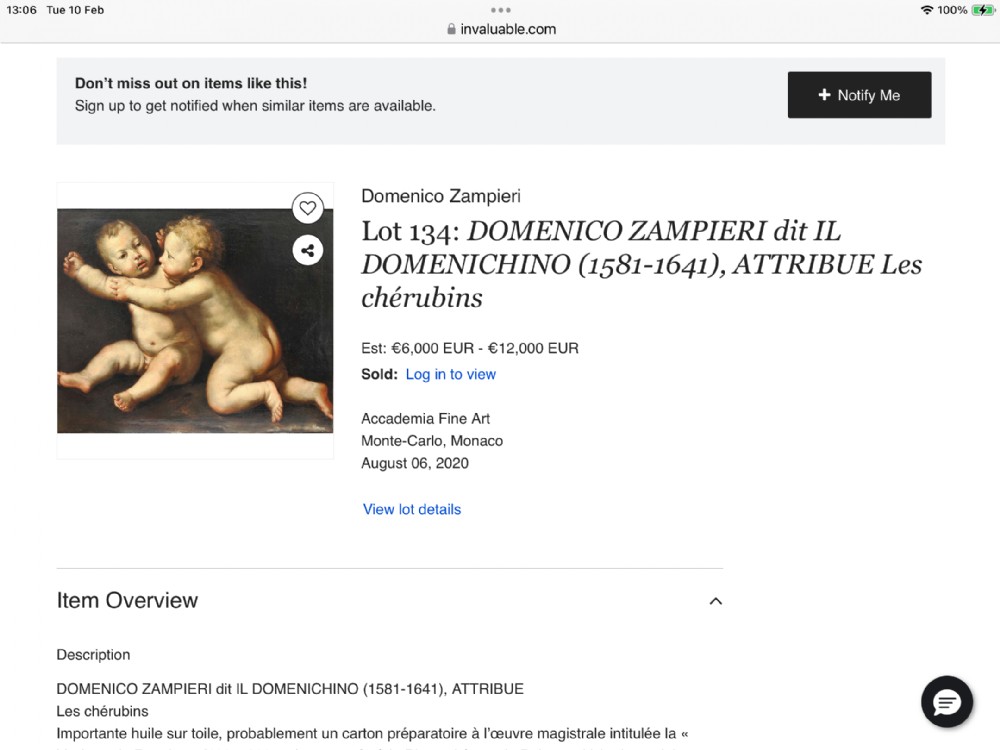Open the View lot details link
This screenshot has height=750, width=1000.
coord(412,509)
